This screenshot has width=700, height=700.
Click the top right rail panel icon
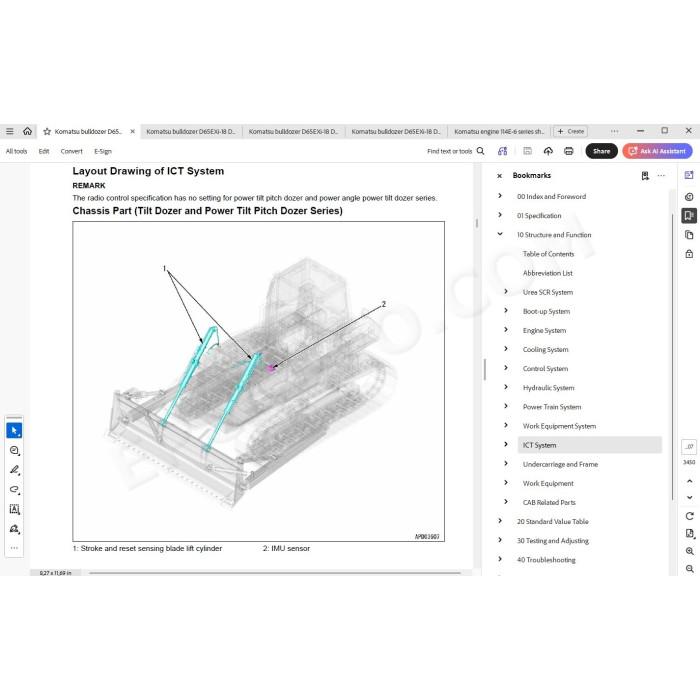(x=689, y=175)
